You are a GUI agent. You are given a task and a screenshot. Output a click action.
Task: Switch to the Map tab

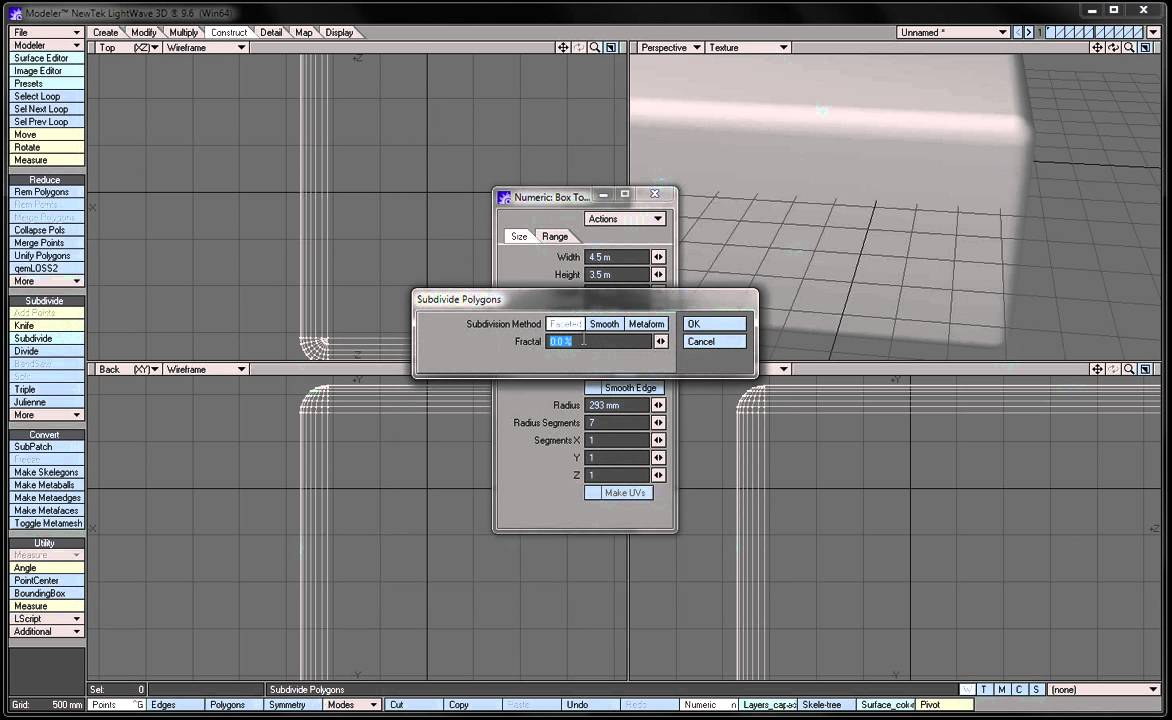(x=303, y=32)
